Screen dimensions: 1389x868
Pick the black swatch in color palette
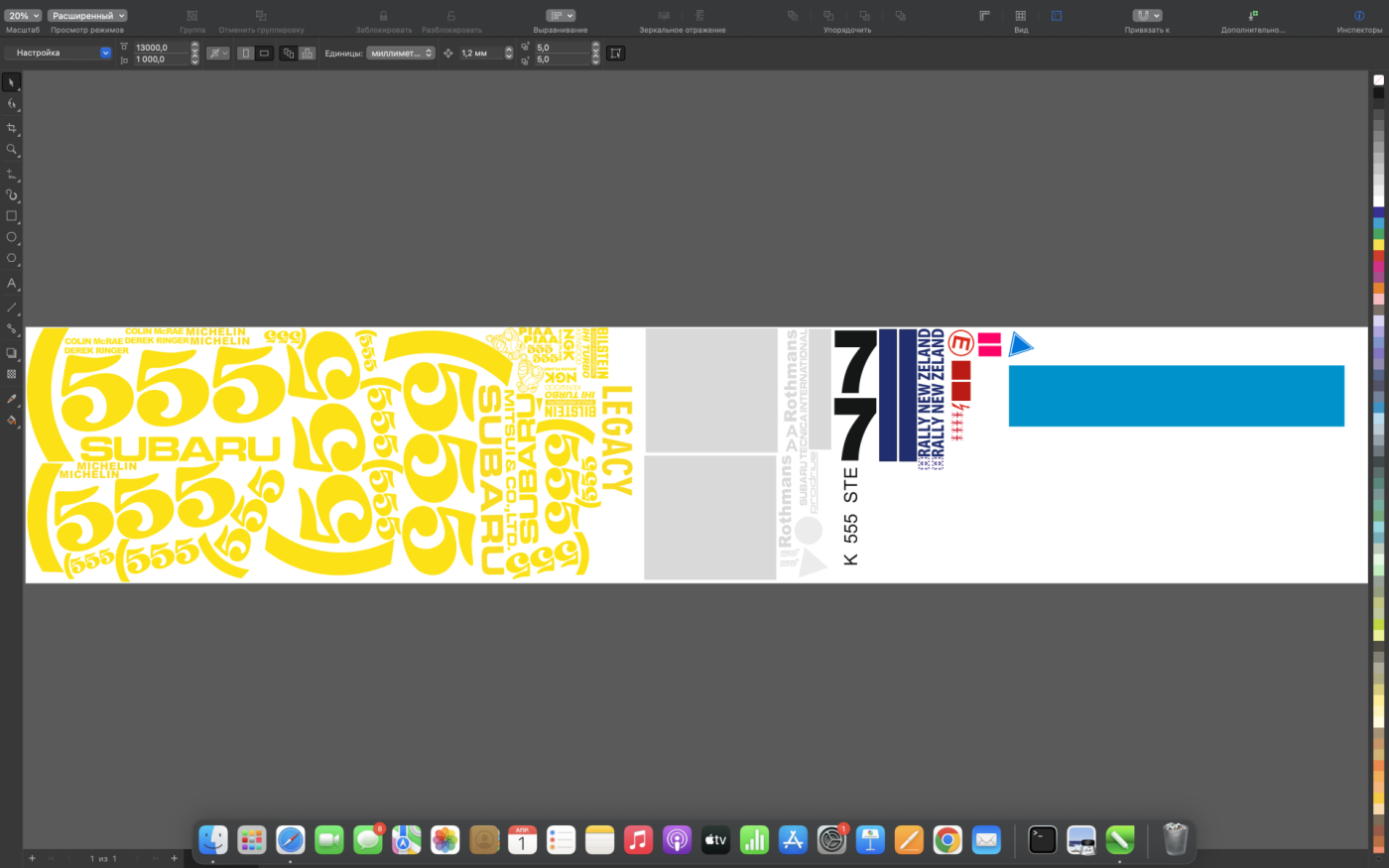(1378, 92)
